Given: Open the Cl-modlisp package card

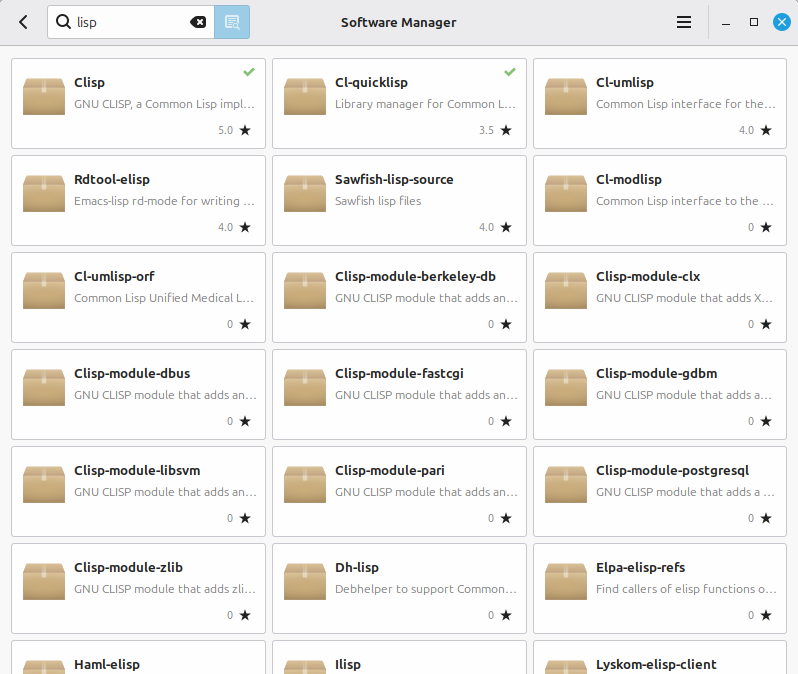Looking at the screenshot, I should (660, 201).
